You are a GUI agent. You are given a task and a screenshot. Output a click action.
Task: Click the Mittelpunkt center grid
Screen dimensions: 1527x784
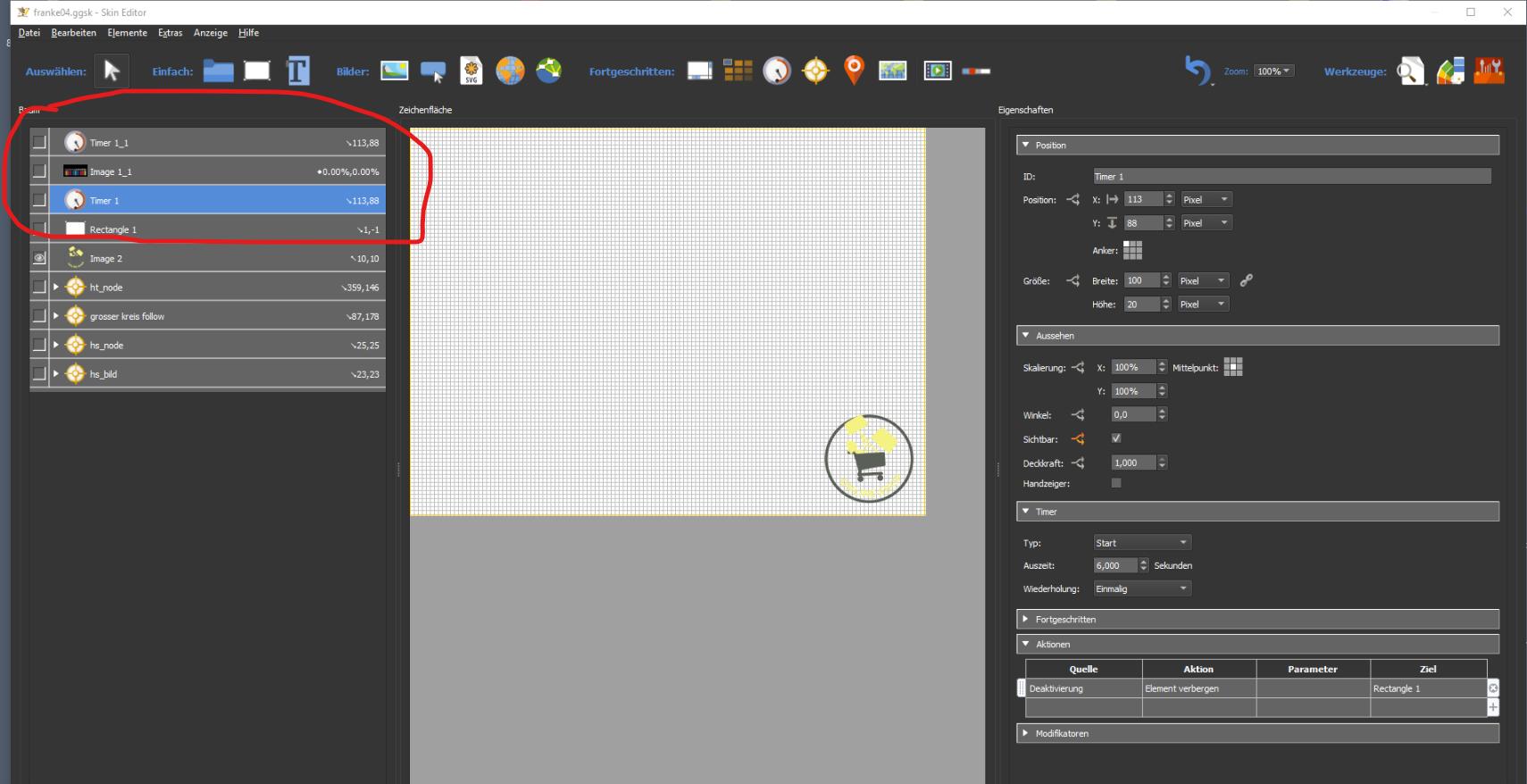coord(1233,367)
